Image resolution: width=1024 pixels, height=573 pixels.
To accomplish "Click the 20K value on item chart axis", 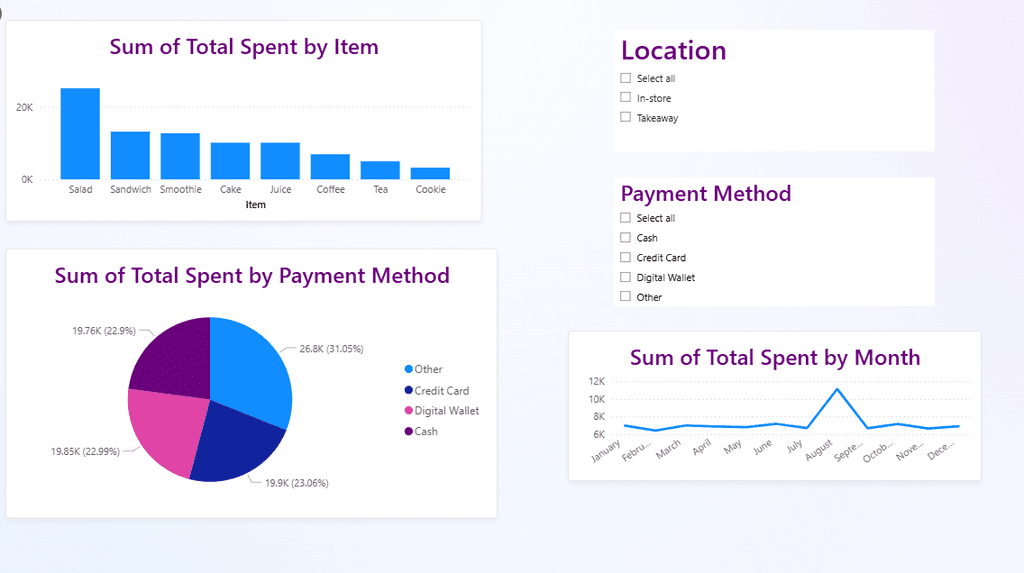I will coord(24,107).
